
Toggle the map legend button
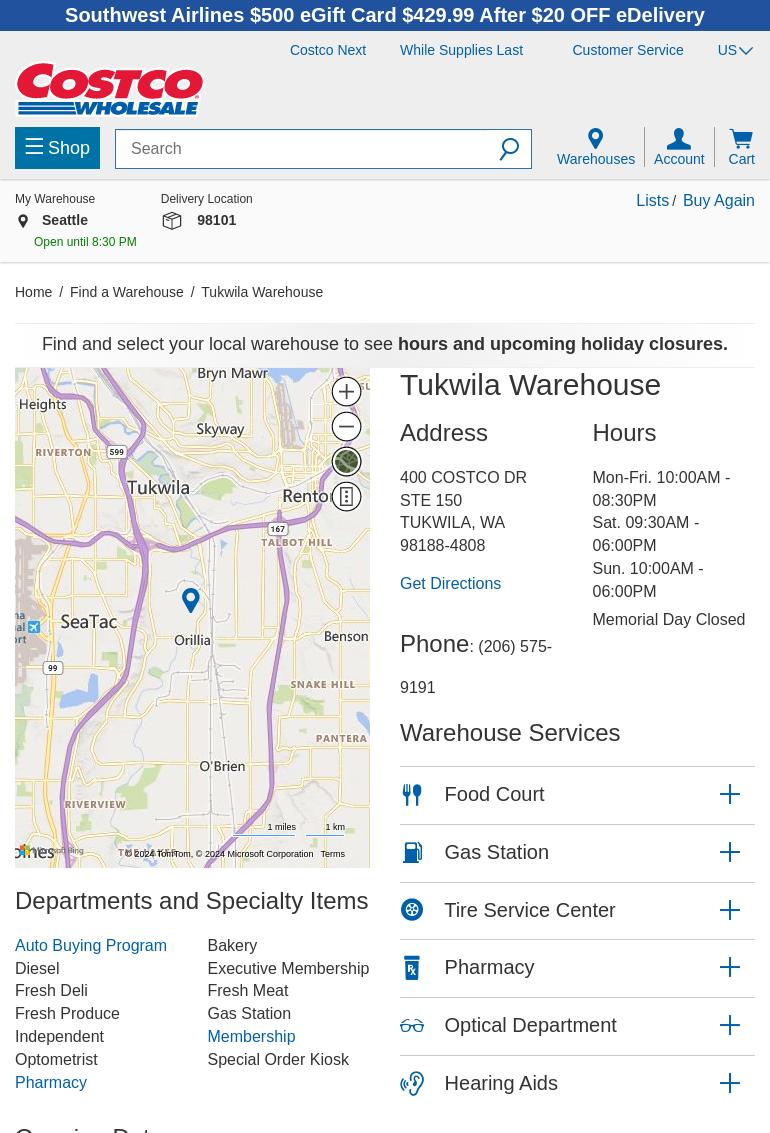(x=346, y=496)
